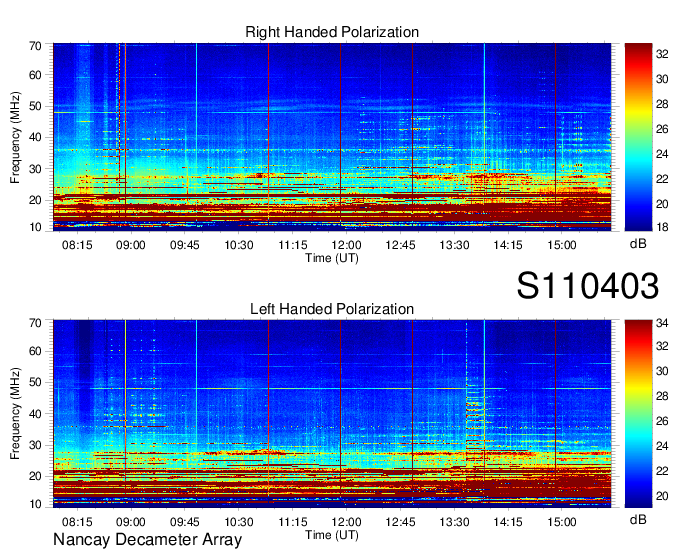Click the "Nancay Decameter Array" caption

(x=147, y=540)
